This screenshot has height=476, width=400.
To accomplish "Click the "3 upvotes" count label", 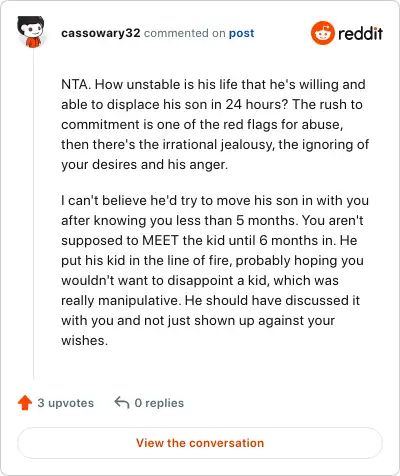I will click(x=66, y=403).
